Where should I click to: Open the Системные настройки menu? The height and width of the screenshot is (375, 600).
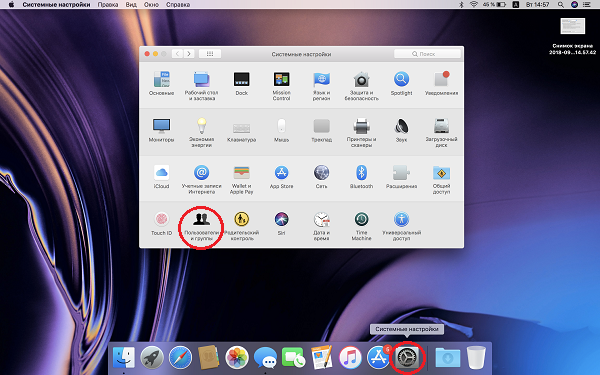click(x=56, y=5)
